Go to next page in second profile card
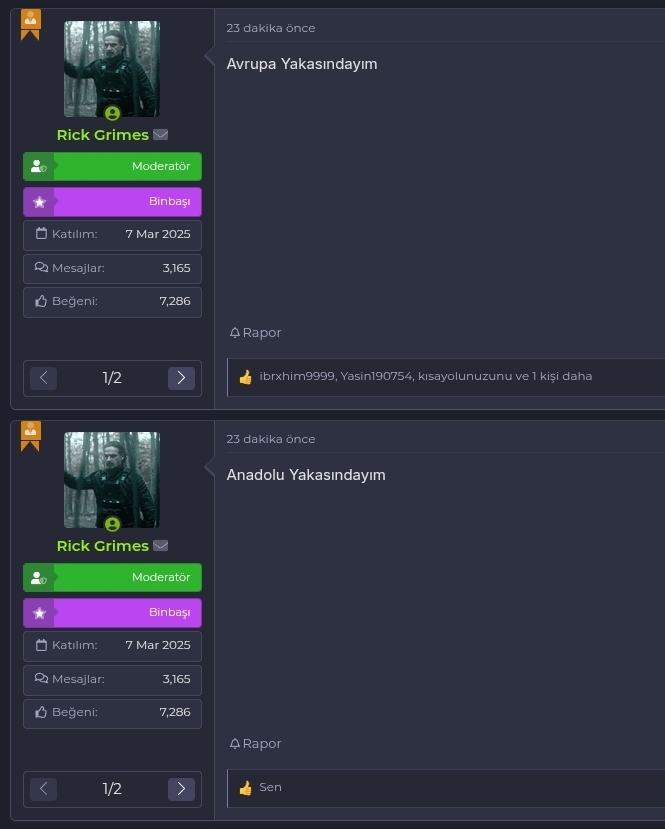Screen dimensions: 665x829 point(181,789)
